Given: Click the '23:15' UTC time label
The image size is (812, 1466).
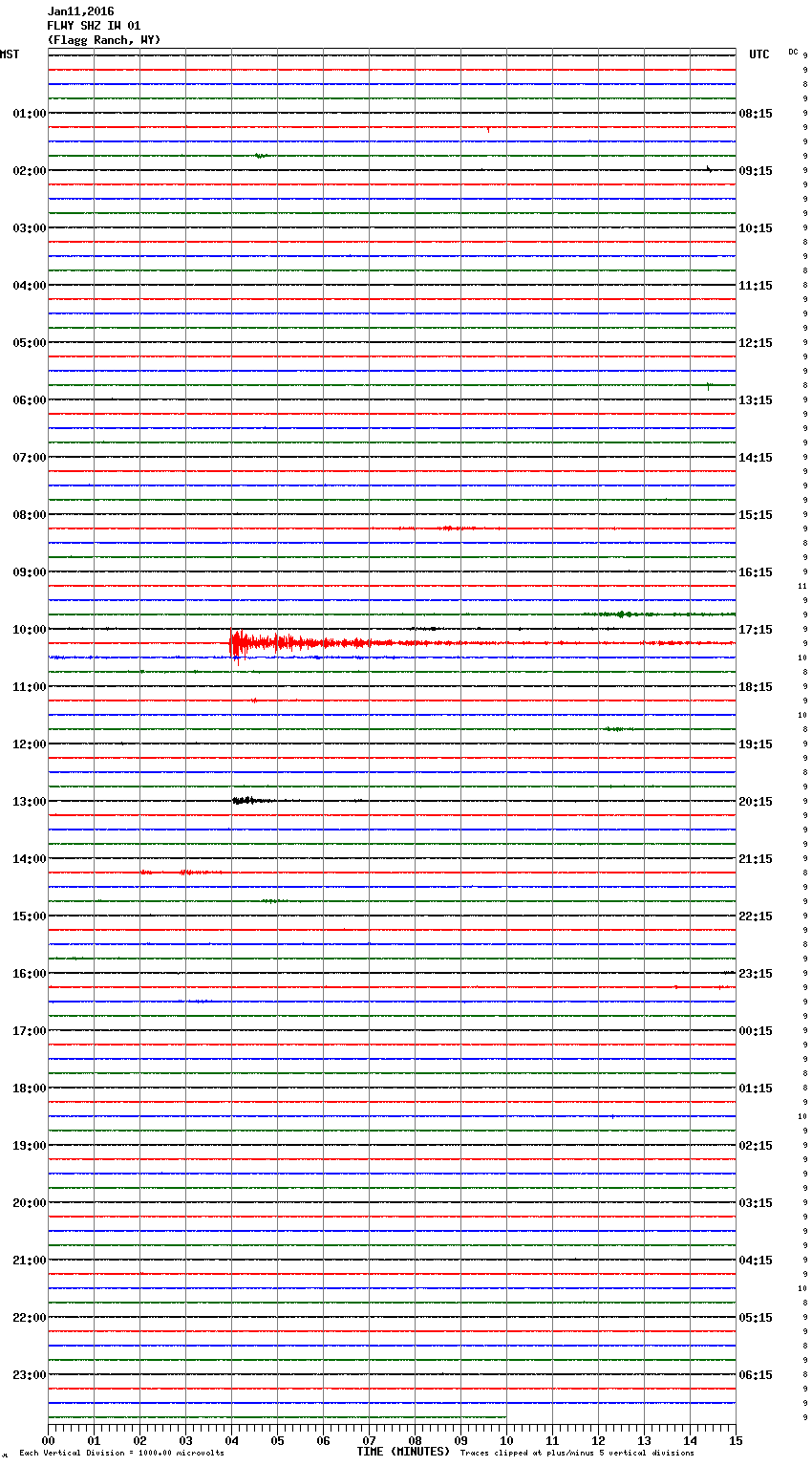Looking at the screenshot, I should tap(756, 974).
